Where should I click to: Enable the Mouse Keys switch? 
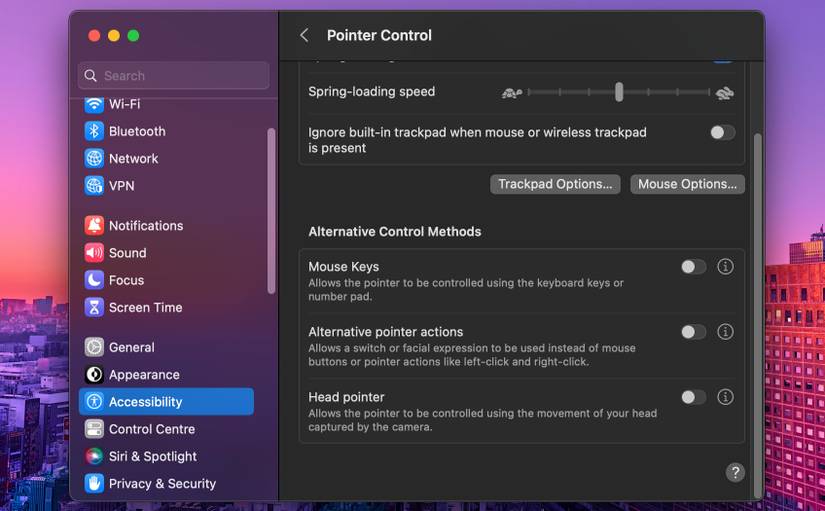(x=693, y=267)
